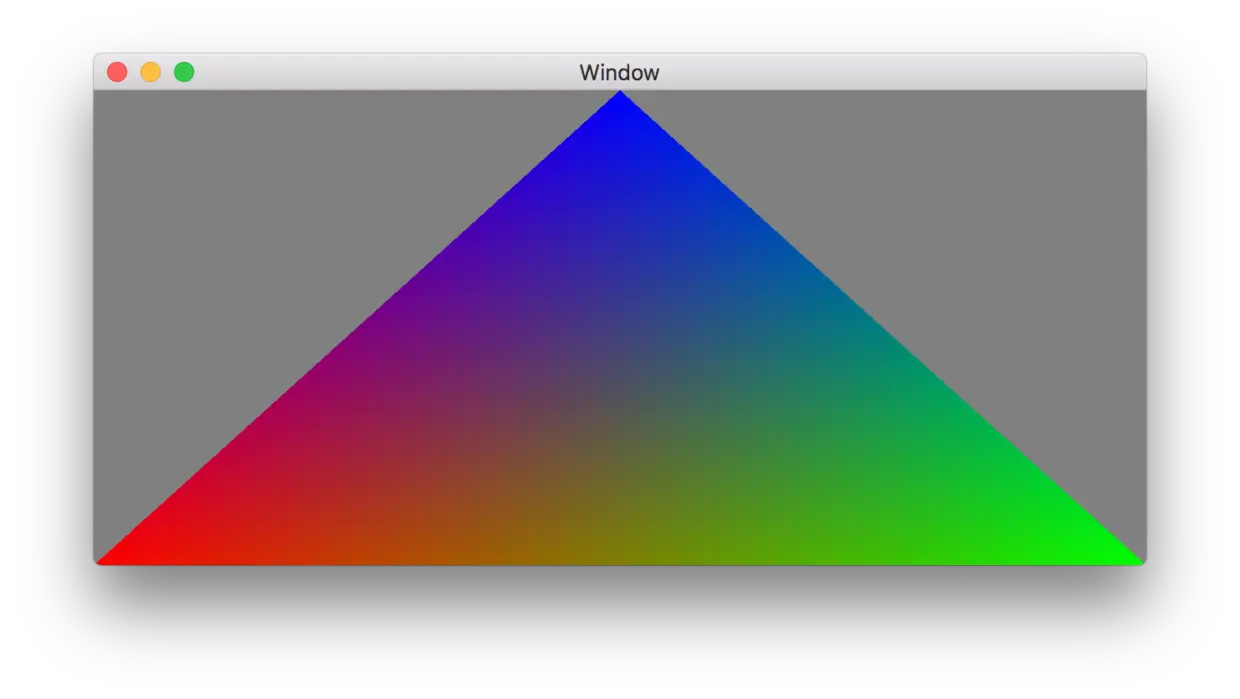Click the pure blue apex of the triangle
Viewport: 1240px width, 699px height.
[x=620, y=100]
